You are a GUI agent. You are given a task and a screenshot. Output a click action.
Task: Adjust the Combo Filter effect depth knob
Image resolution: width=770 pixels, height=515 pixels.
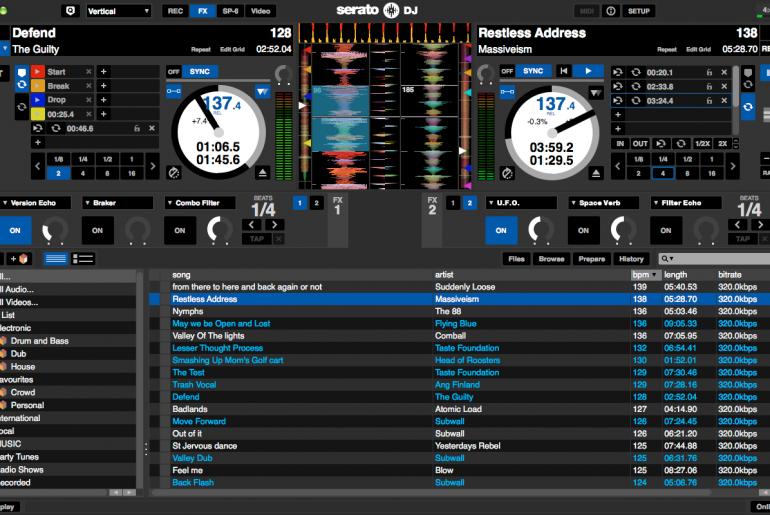(217, 230)
